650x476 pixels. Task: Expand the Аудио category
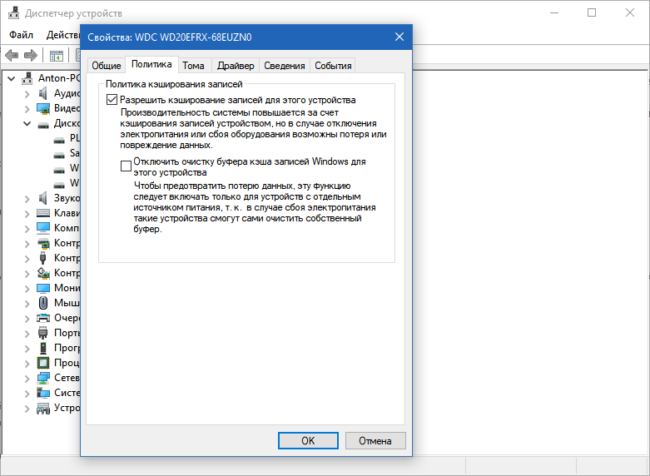(x=27, y=94)
